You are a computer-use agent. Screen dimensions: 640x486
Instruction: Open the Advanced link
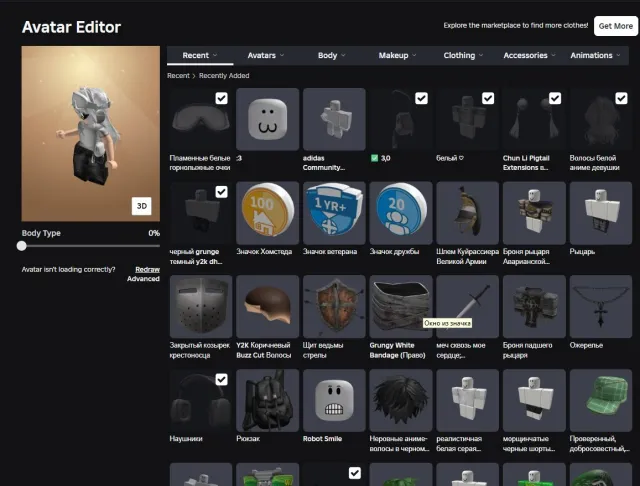point(143,279)
